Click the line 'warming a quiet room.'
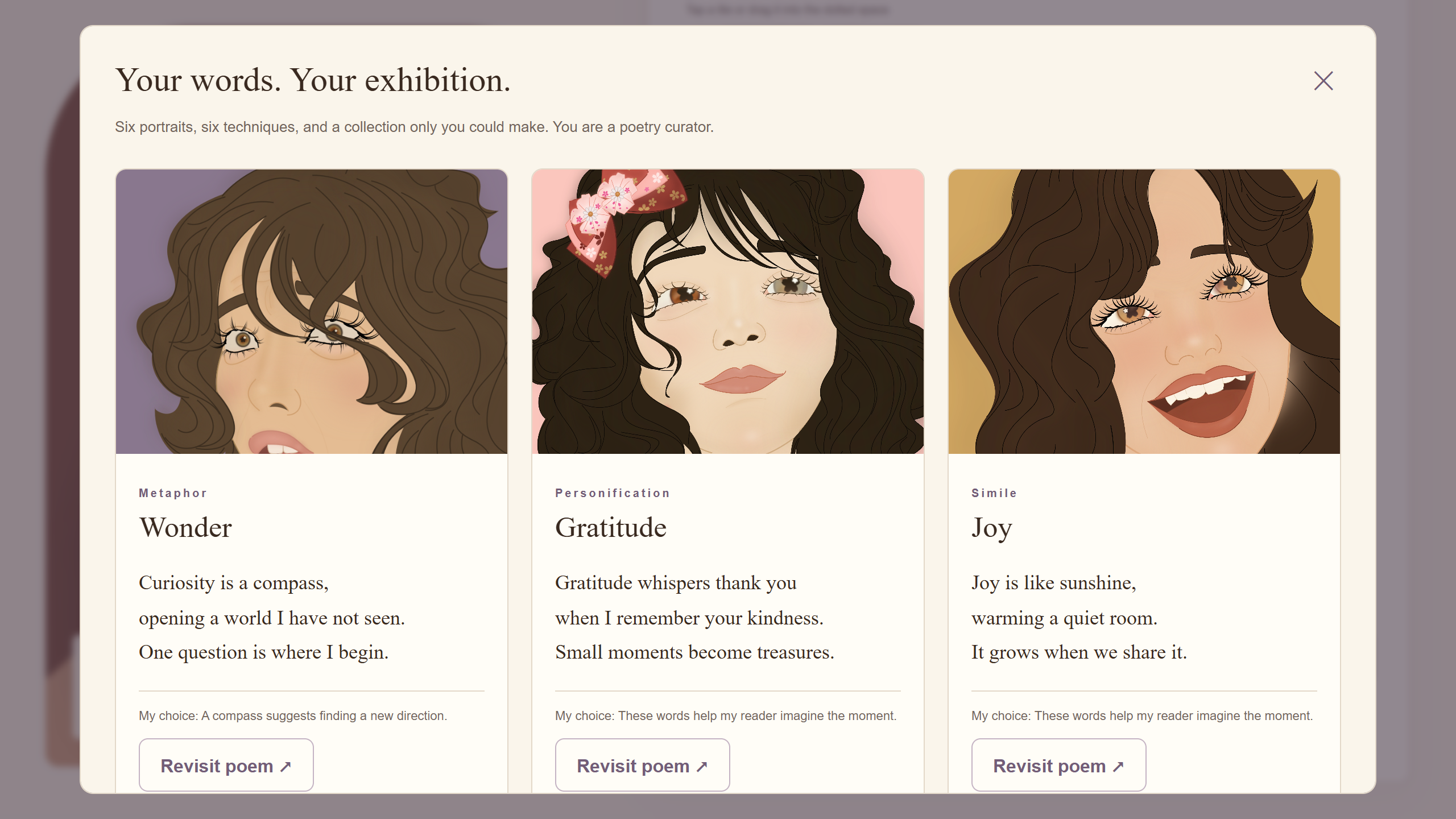This screenshot has width=1456, height=819. point(1065,618)
